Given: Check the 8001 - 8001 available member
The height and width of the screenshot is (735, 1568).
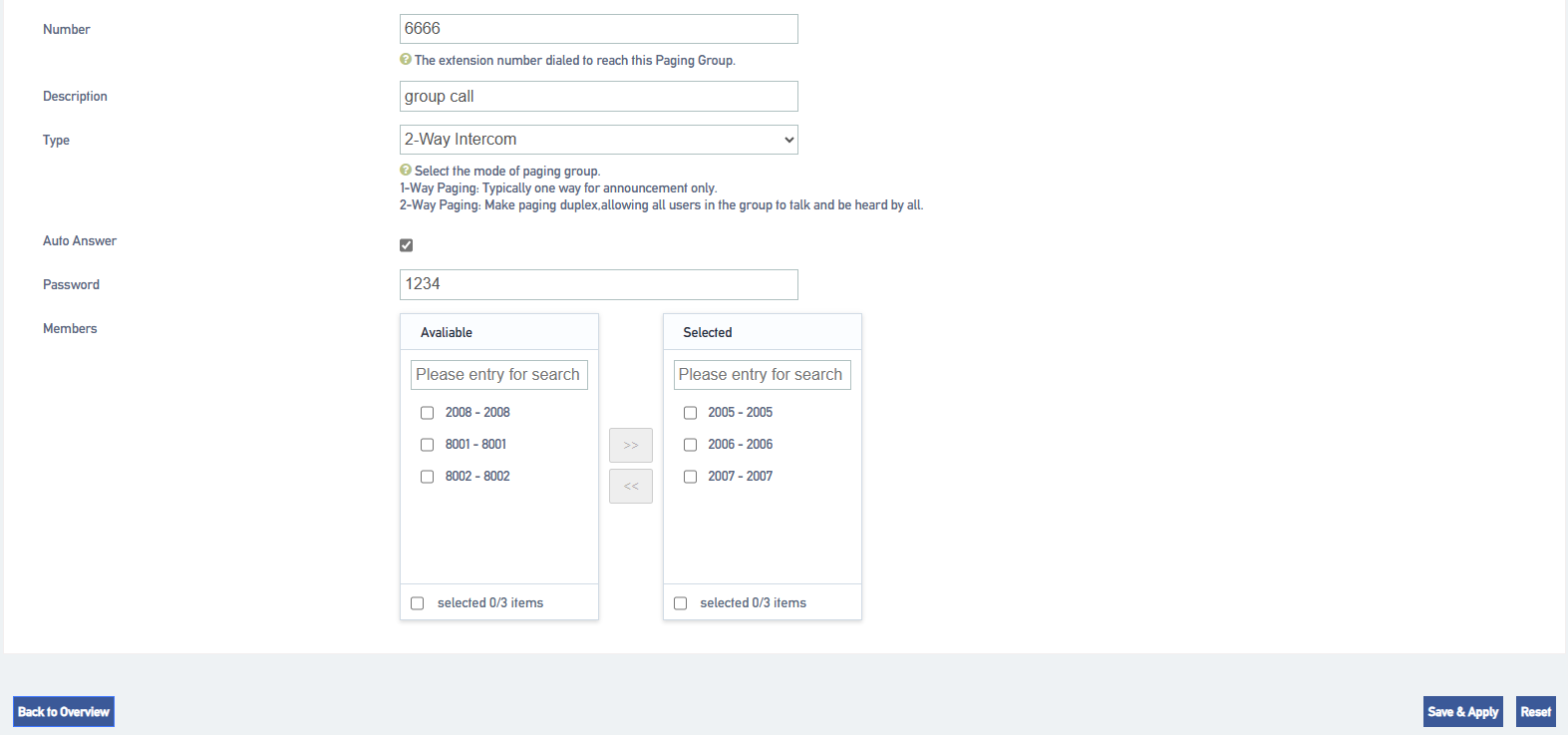Looking at the screenshot, I should pos(427,445).
